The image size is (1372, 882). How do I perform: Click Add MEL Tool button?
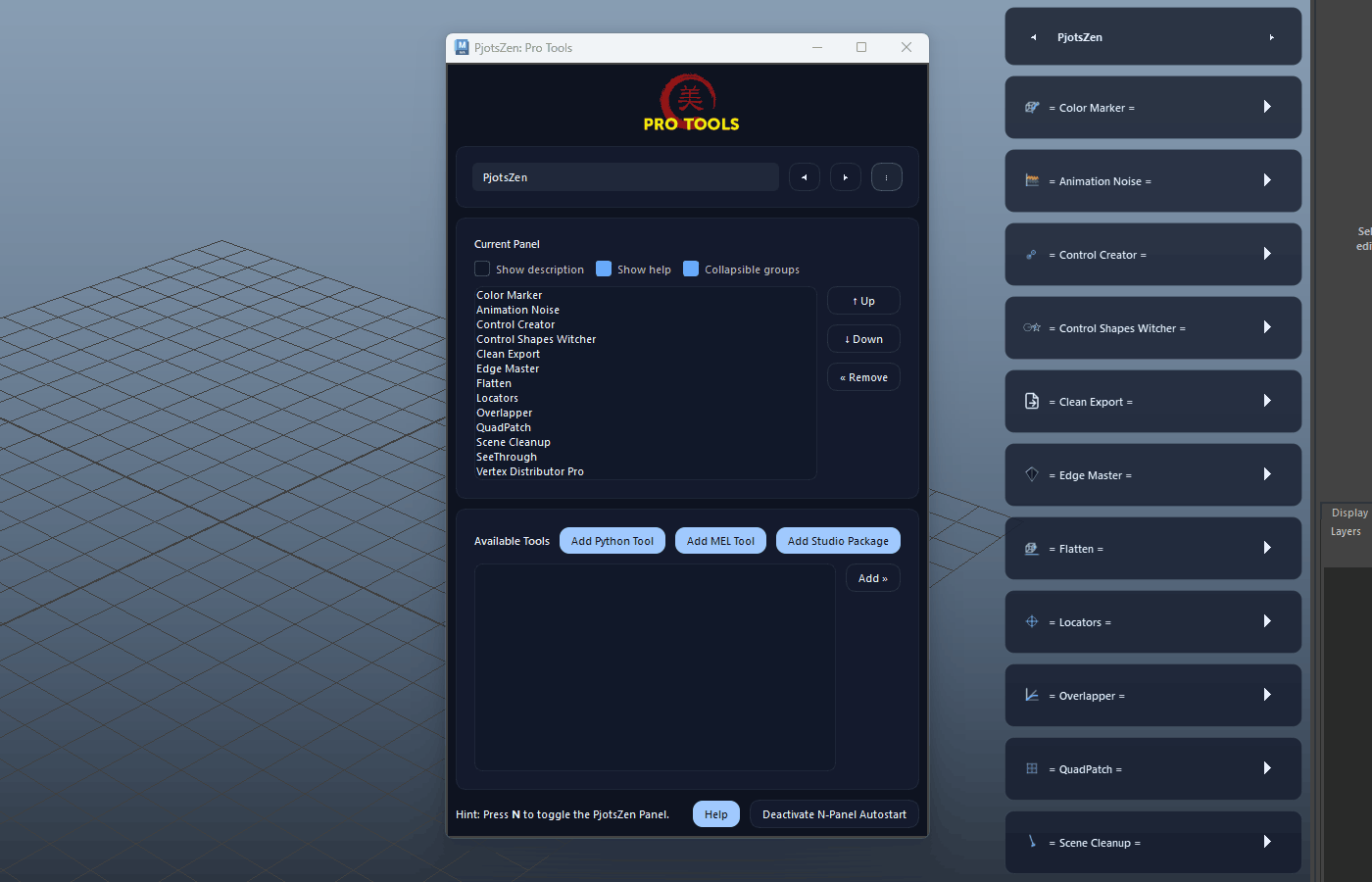click(720, 541)
